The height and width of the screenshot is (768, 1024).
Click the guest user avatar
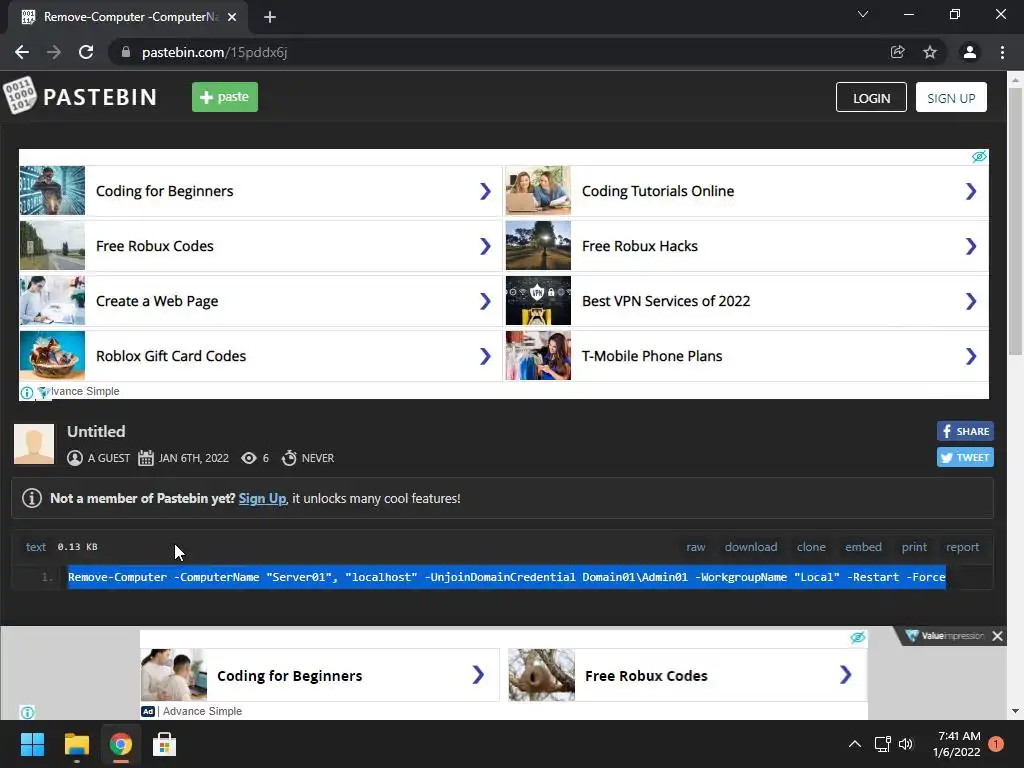[x=34, y=444]
